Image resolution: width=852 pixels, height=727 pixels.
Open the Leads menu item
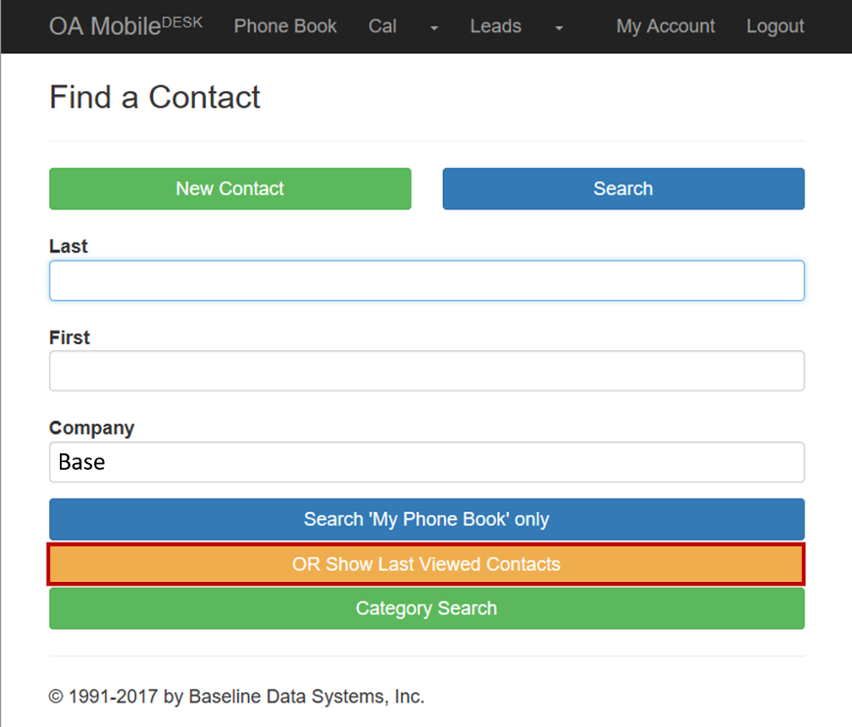click(496, 26)
